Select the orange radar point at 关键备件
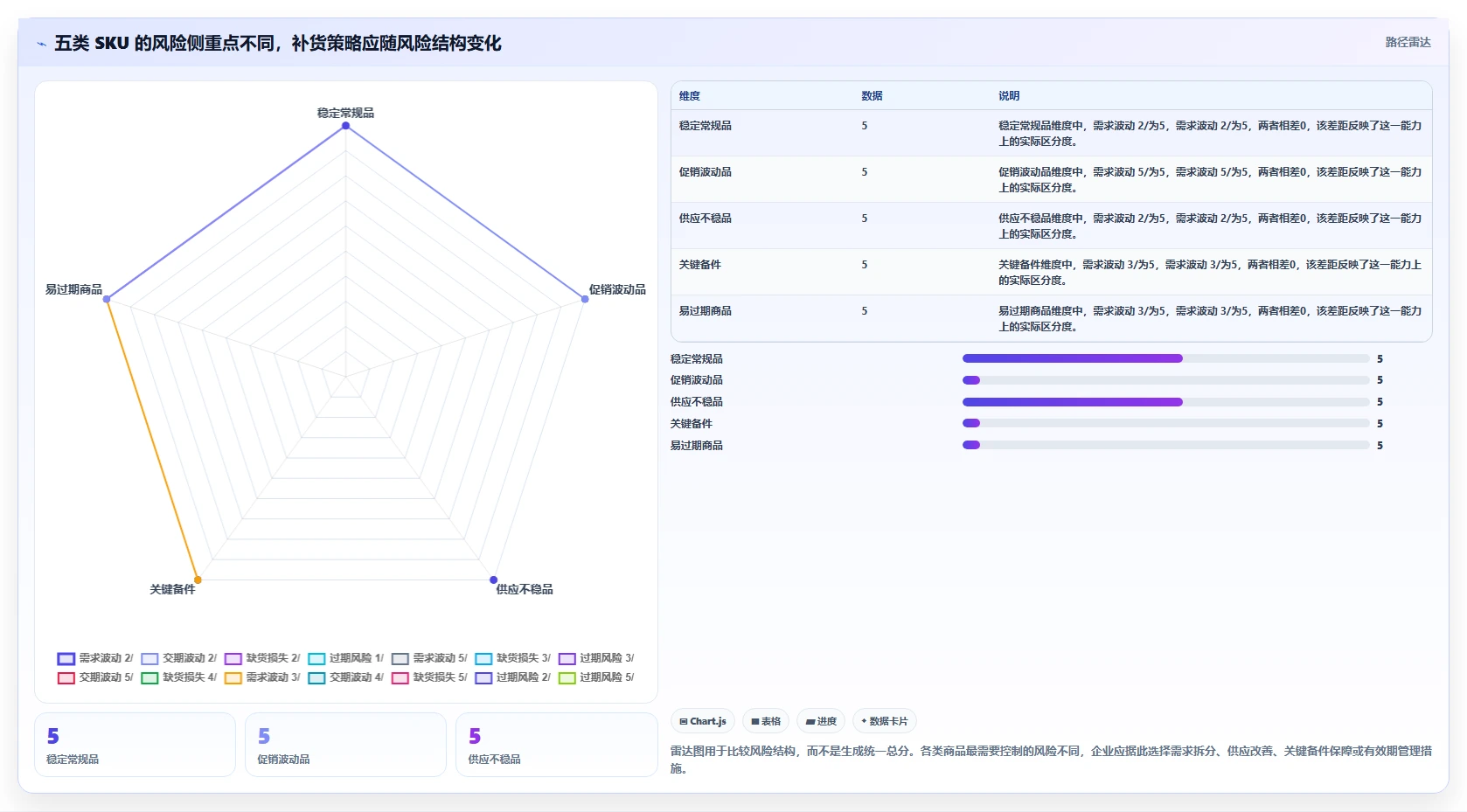1467x812 pixels. pyautogui.click(x=198, y=580)
